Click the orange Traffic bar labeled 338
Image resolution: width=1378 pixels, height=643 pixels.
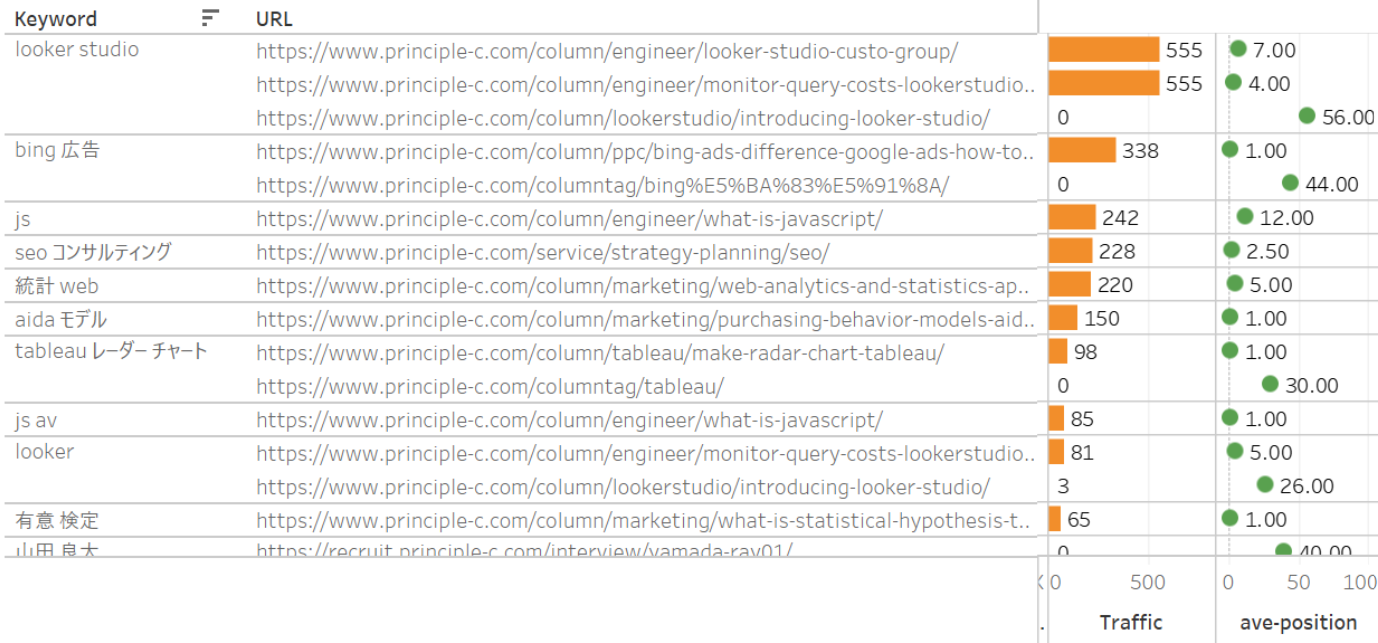pos(1082,151)
